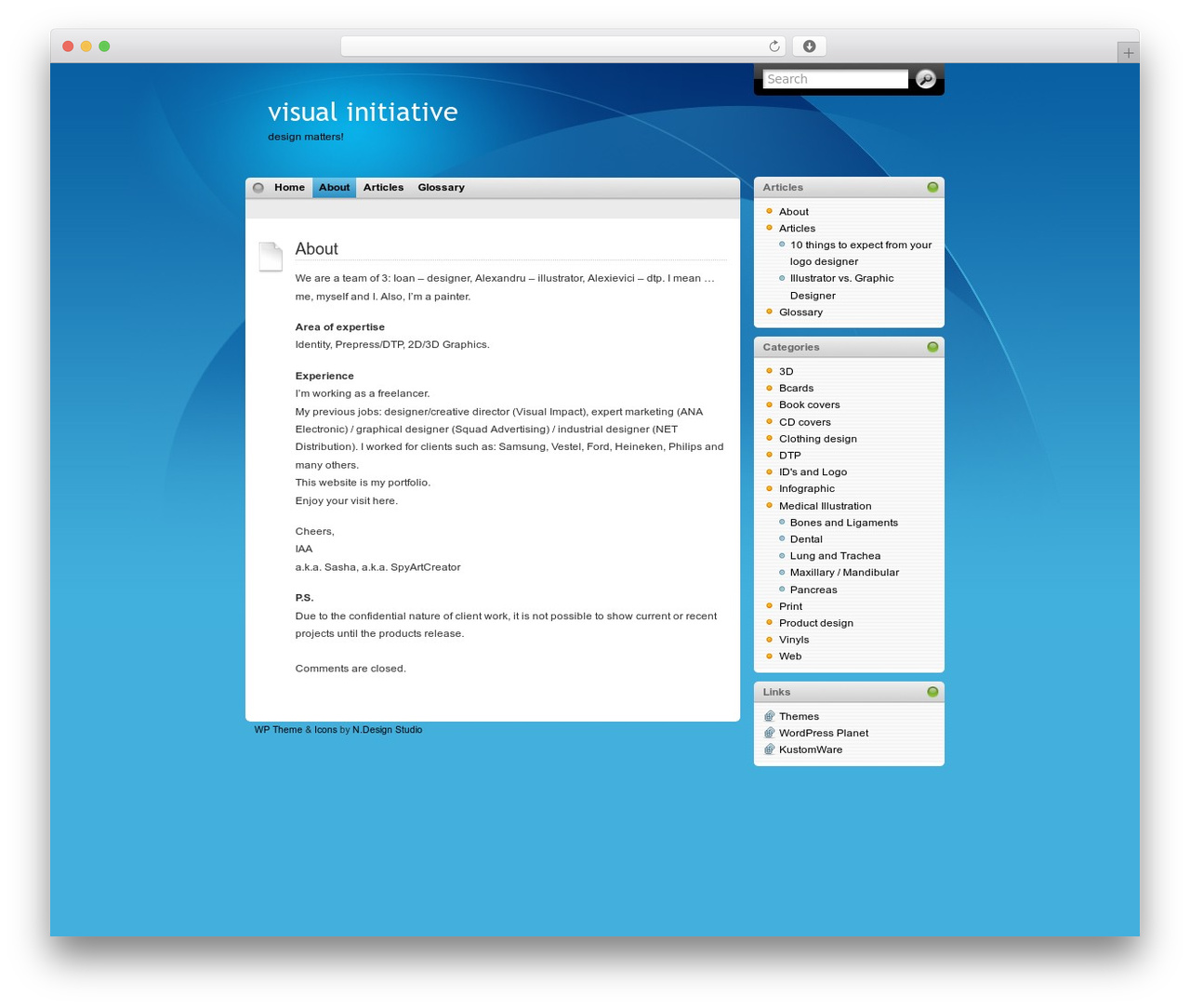Viewport: 1190px width, 1008px height.
Task: Open the Articles navigation tab
Action: point(383,188)
